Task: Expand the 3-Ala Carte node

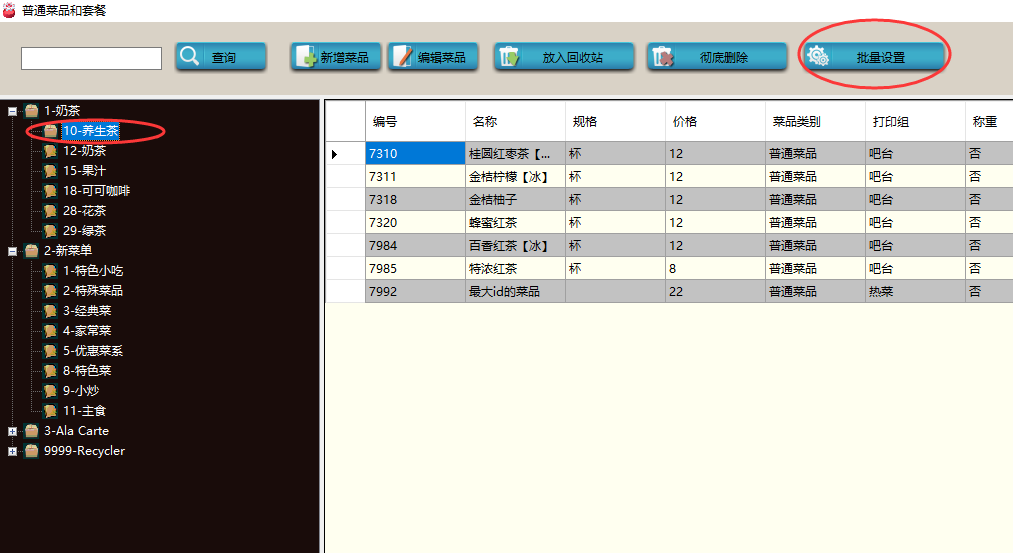Action: pyautogui.click(x=12, y=431)
